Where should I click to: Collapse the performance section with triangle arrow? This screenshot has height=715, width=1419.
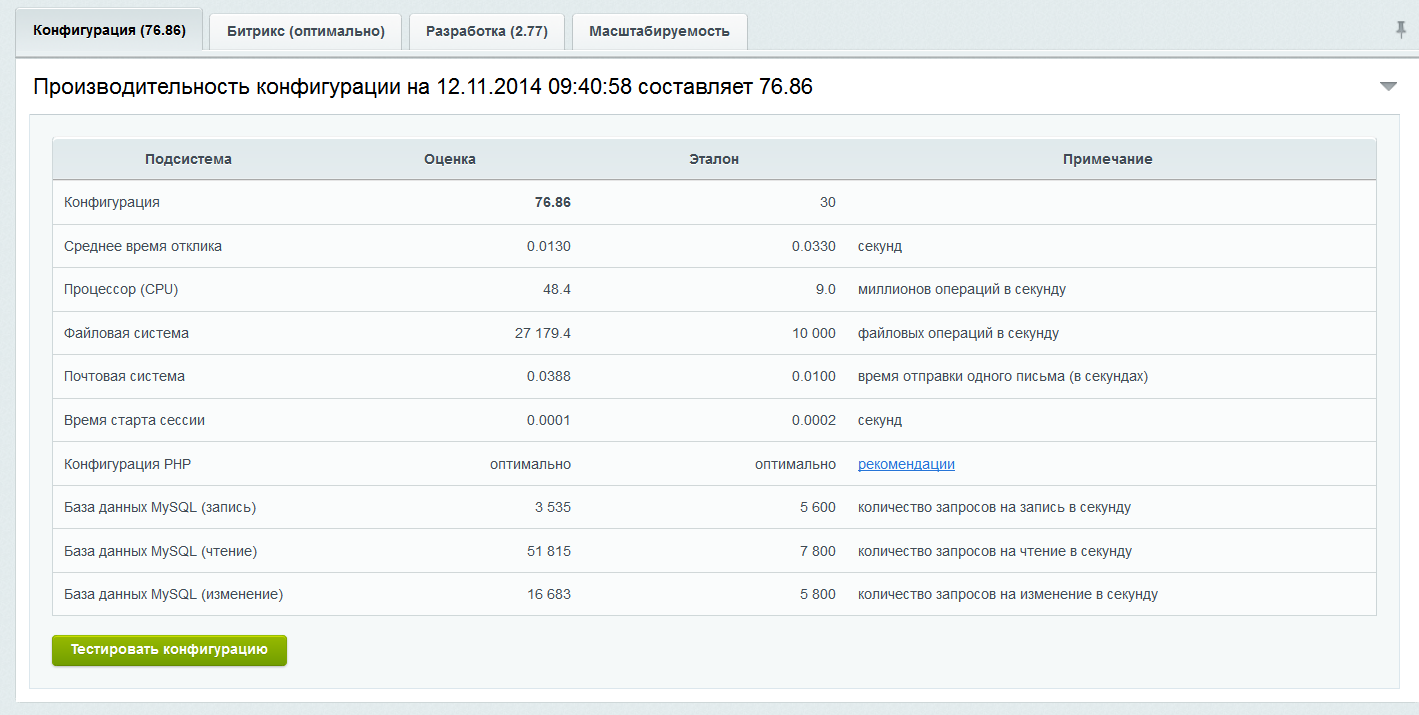click(x=1388, y=87)
